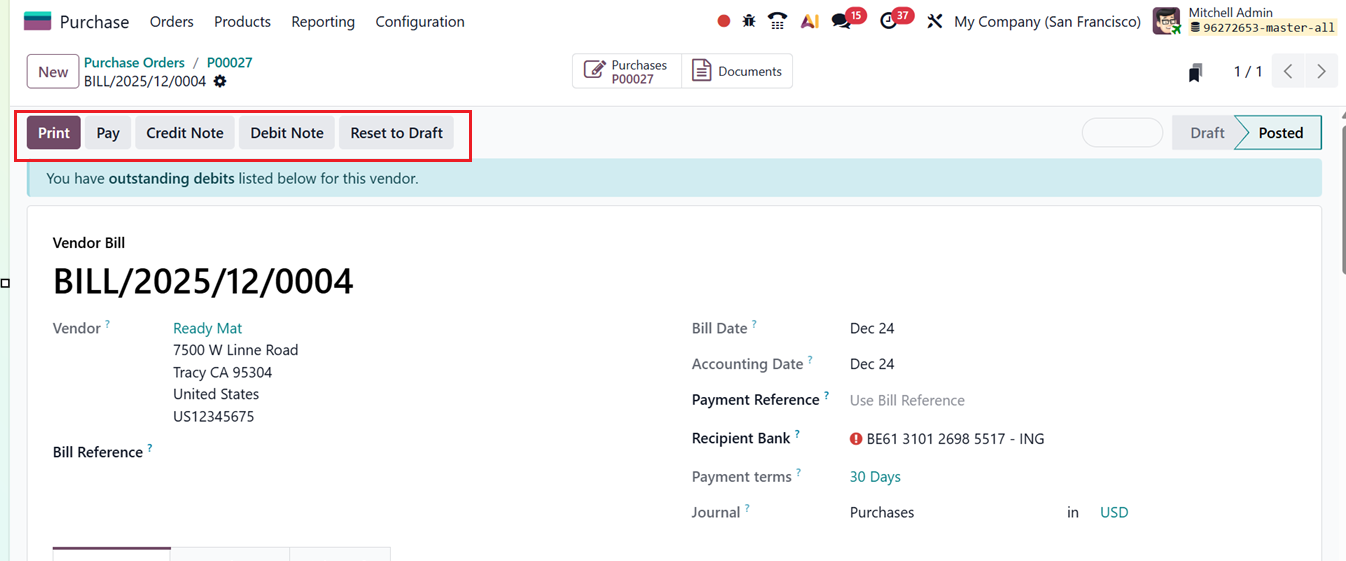Open the wrench and screwdriver tools icon
1346x561 pixels.
pyautogui.click(x=935, y=21)
